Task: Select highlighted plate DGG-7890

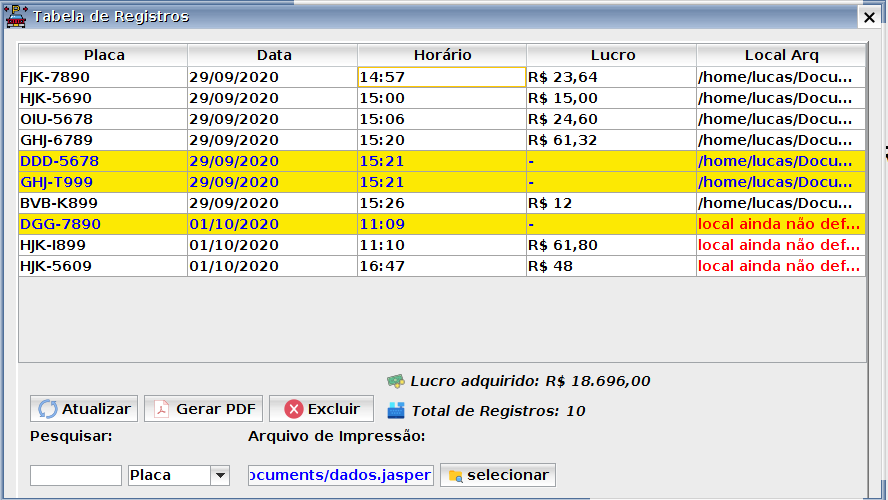Action: [x=103, y=224]
